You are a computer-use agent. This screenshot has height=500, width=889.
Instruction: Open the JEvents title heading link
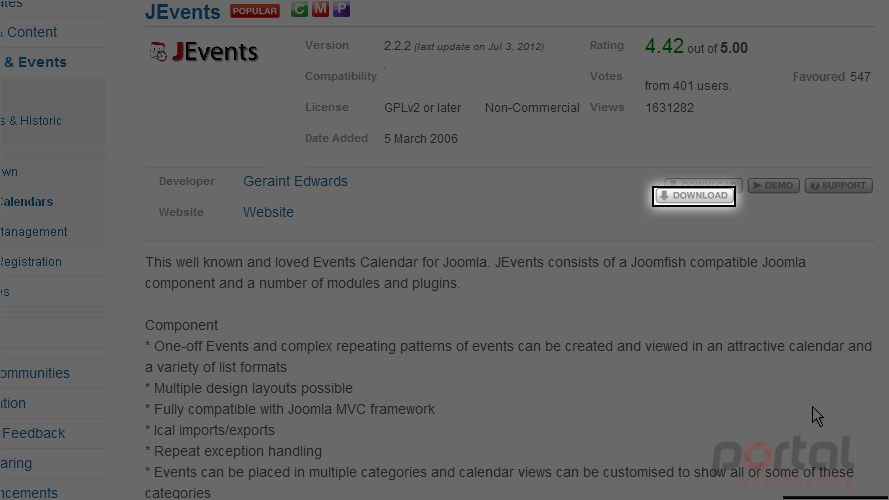[x=183, y=12]
